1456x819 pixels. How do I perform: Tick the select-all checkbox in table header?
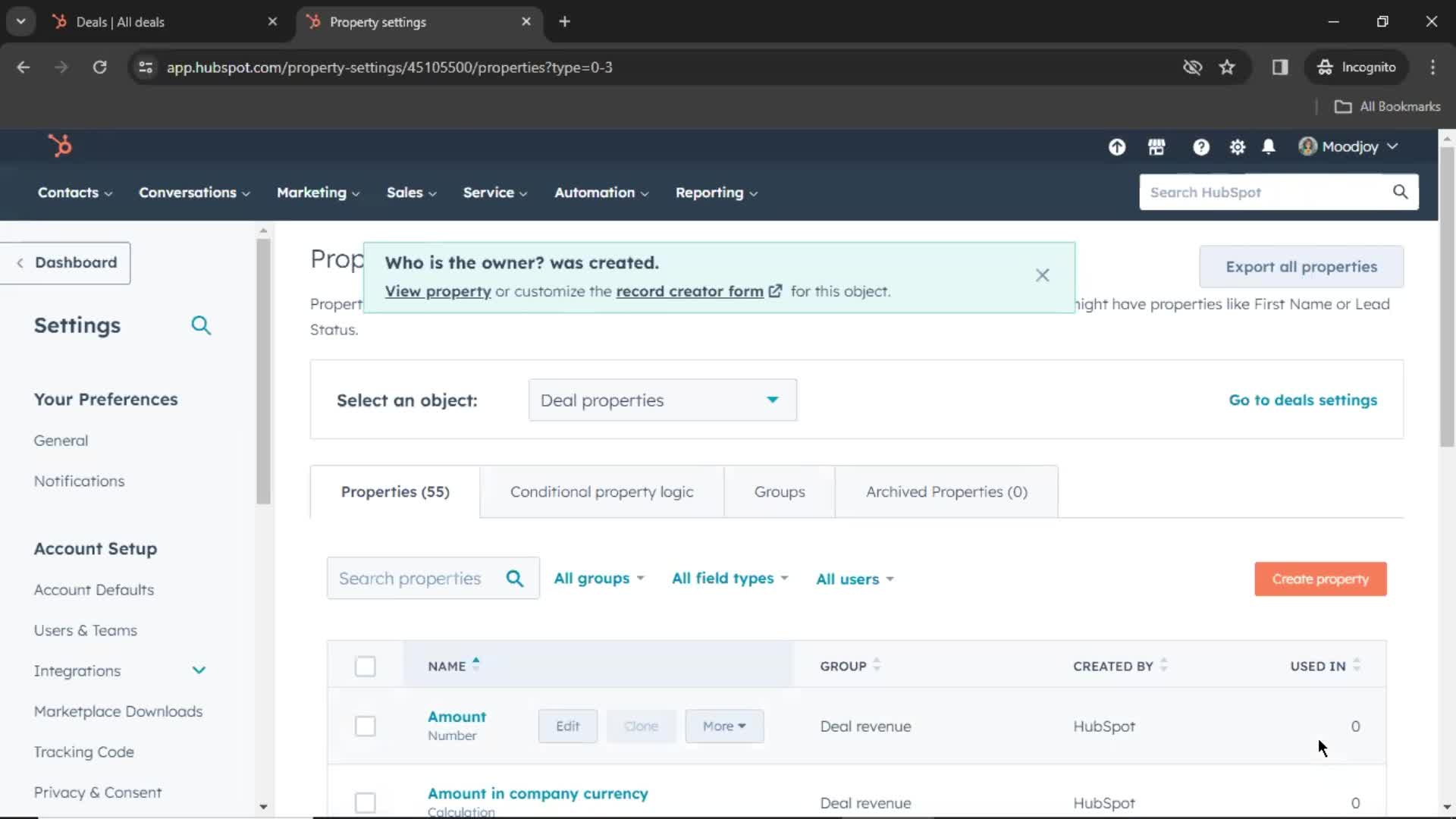[x=365, y=666]
